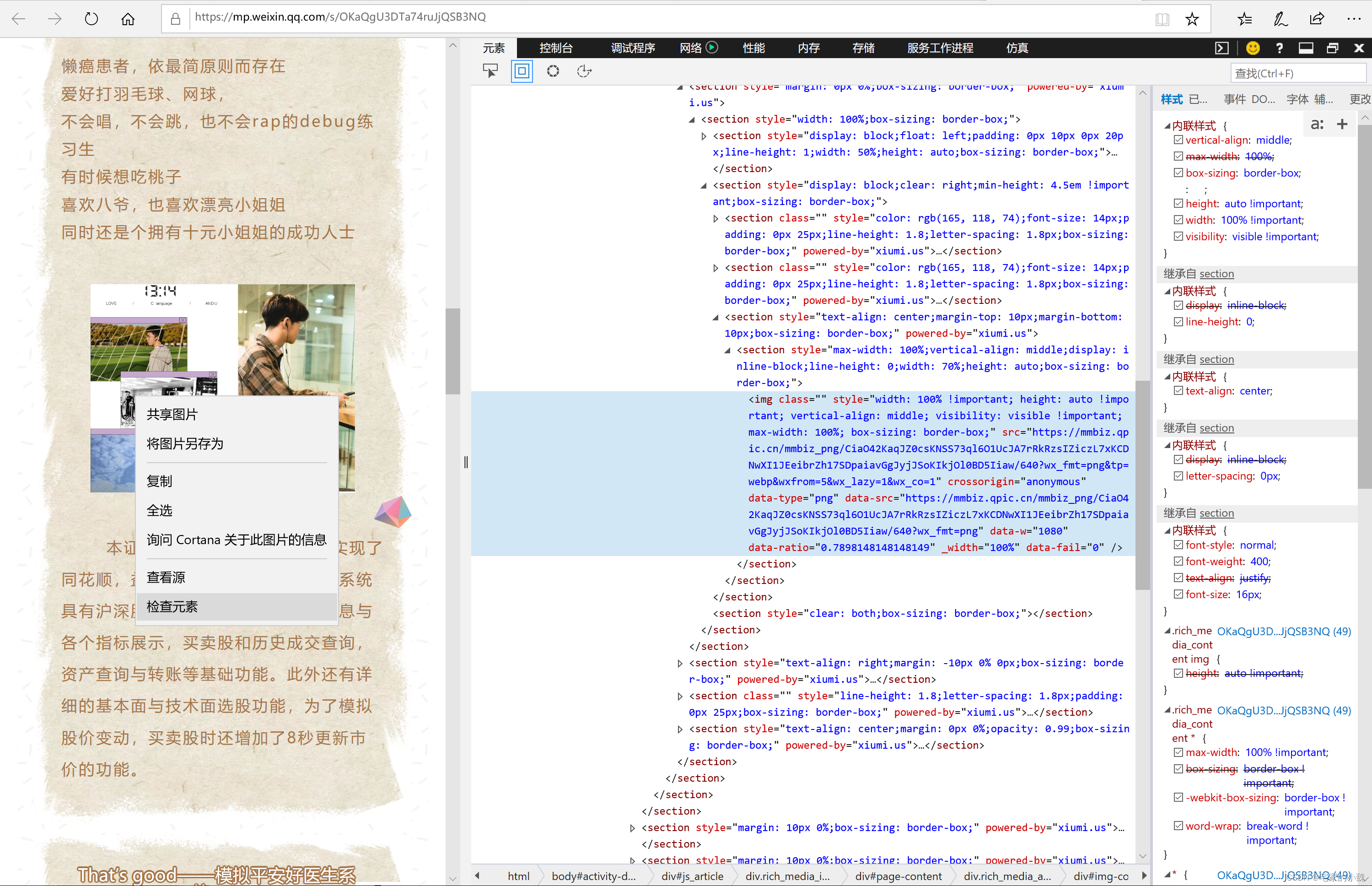Select div#js_article in breadcrumb
This screenshot has width=1372, height=886.
click(x=692, y=876)
